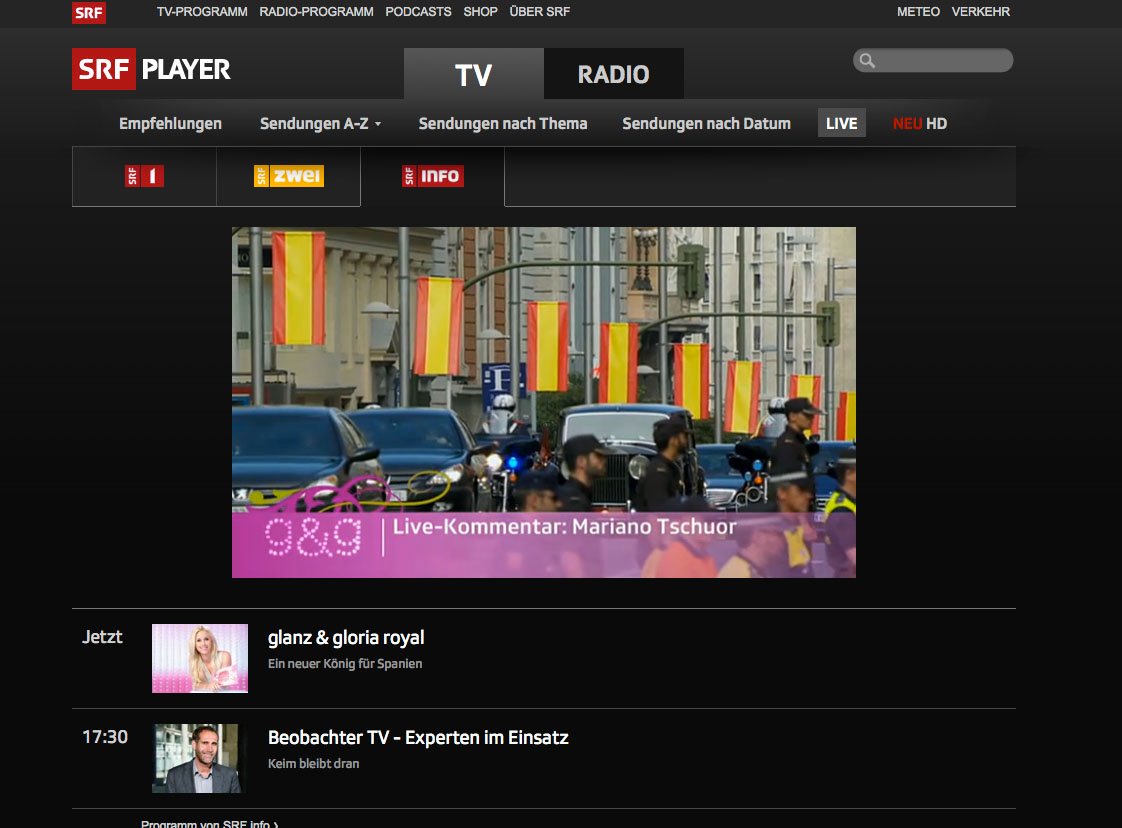Viewport: 1122px width, 828px height.
Task: Open the glanz & gloria royal thumbnail
Action: coord(200,658)
